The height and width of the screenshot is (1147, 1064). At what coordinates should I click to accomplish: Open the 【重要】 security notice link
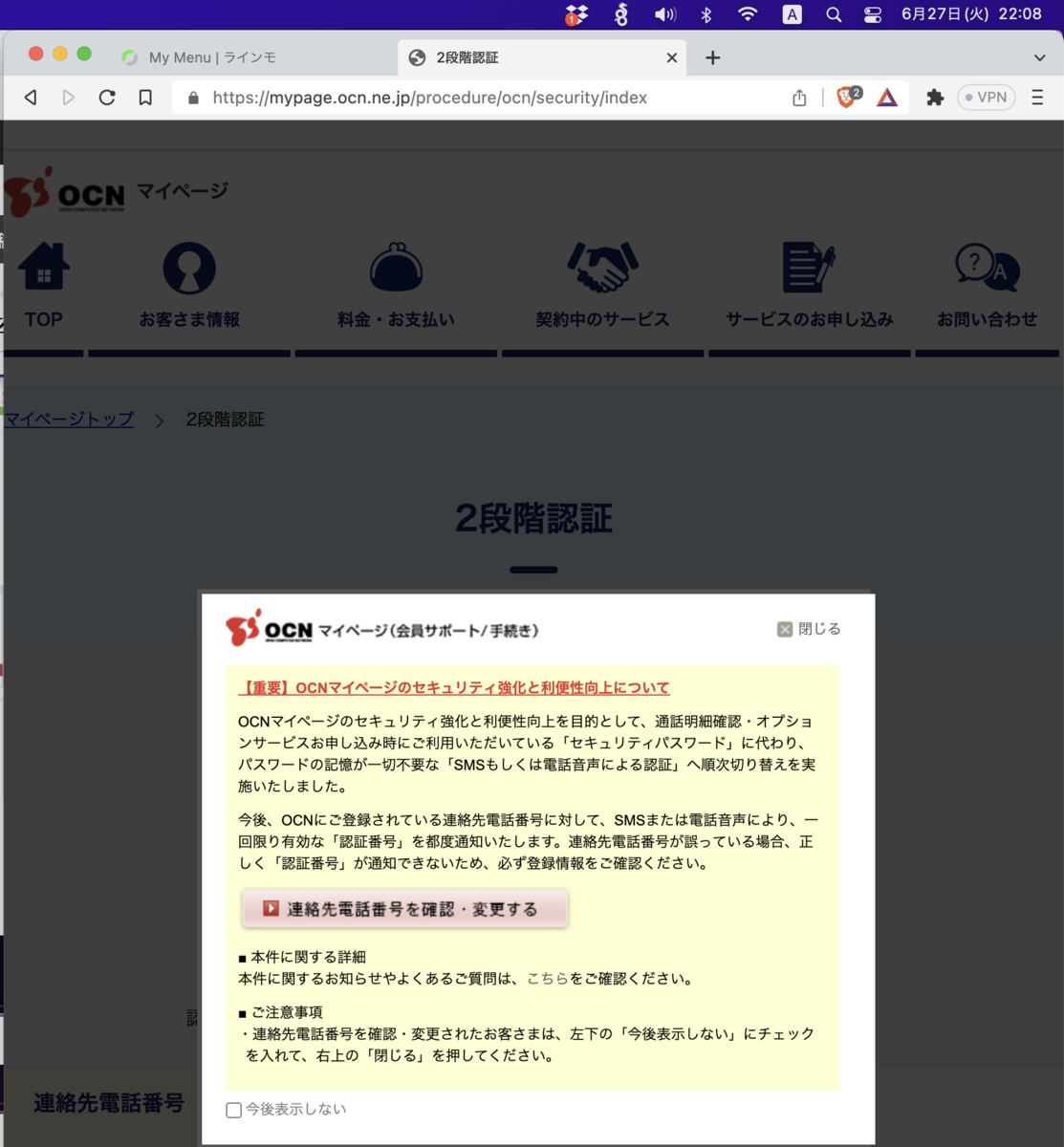pyautogui.click(x=454, y=687)
